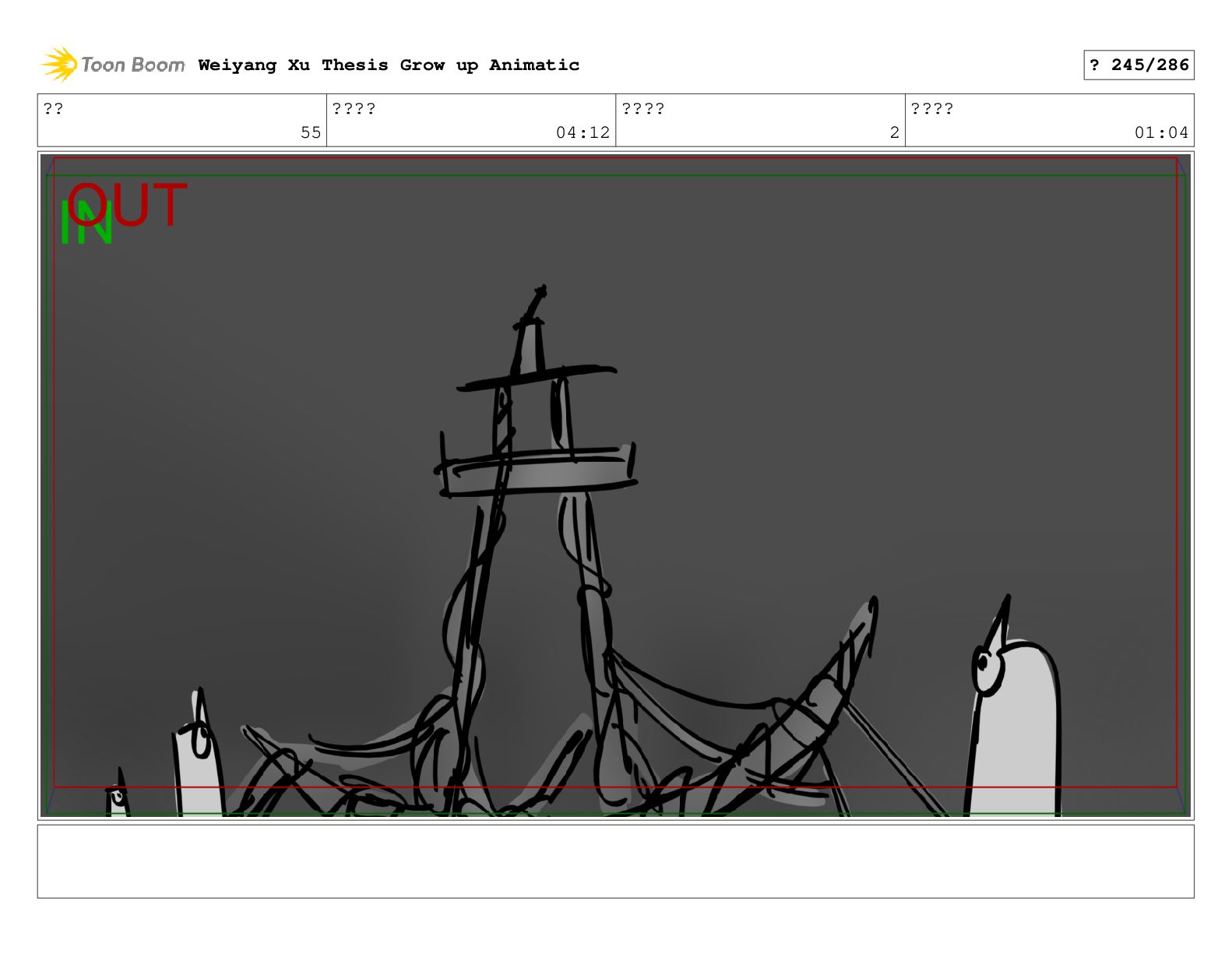Screen dimensions: 1232x954
Task: Click the timecode '04:12'
Action: (x=583, y=132)
